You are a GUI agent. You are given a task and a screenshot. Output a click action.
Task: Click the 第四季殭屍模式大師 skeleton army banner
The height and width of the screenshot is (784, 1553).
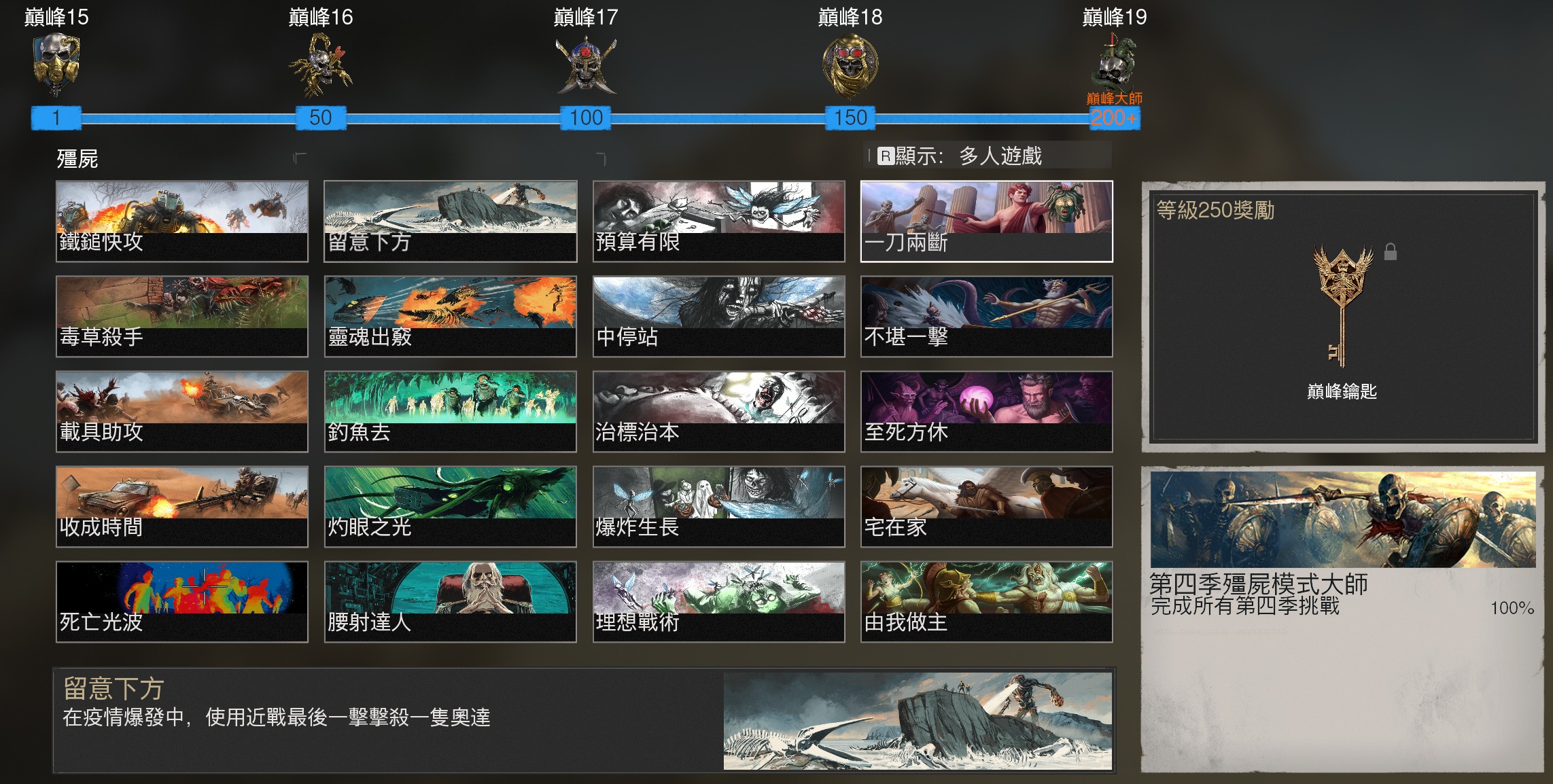coord(1343,520)
